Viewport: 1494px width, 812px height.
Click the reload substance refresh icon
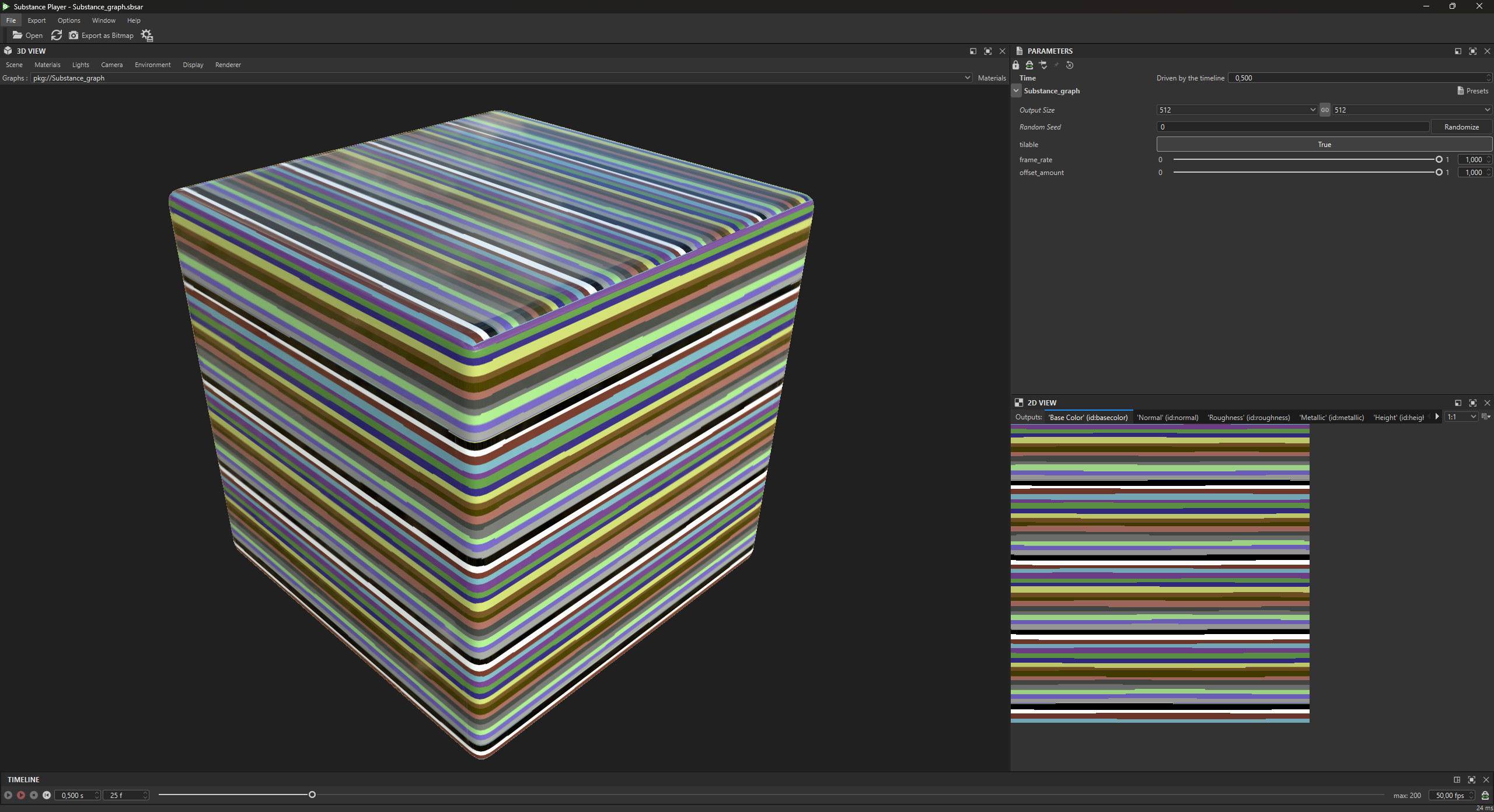[57, 36]
